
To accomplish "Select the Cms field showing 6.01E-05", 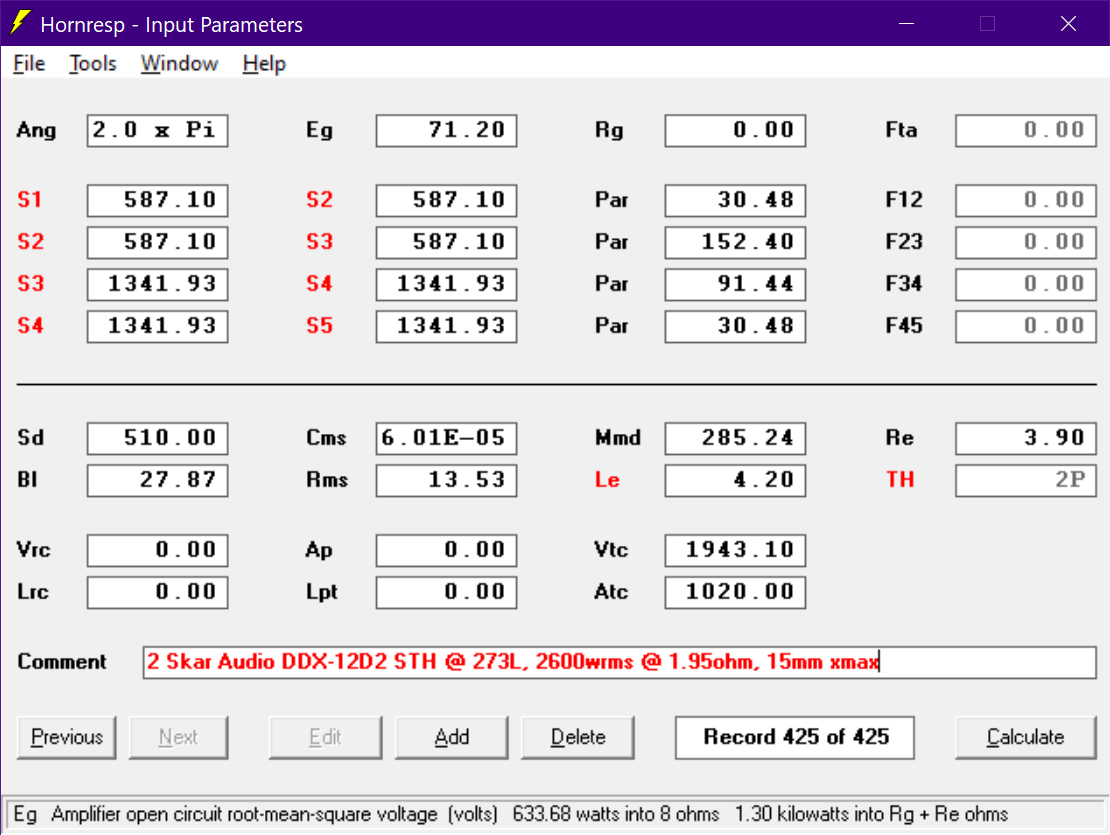I will 446,438.
